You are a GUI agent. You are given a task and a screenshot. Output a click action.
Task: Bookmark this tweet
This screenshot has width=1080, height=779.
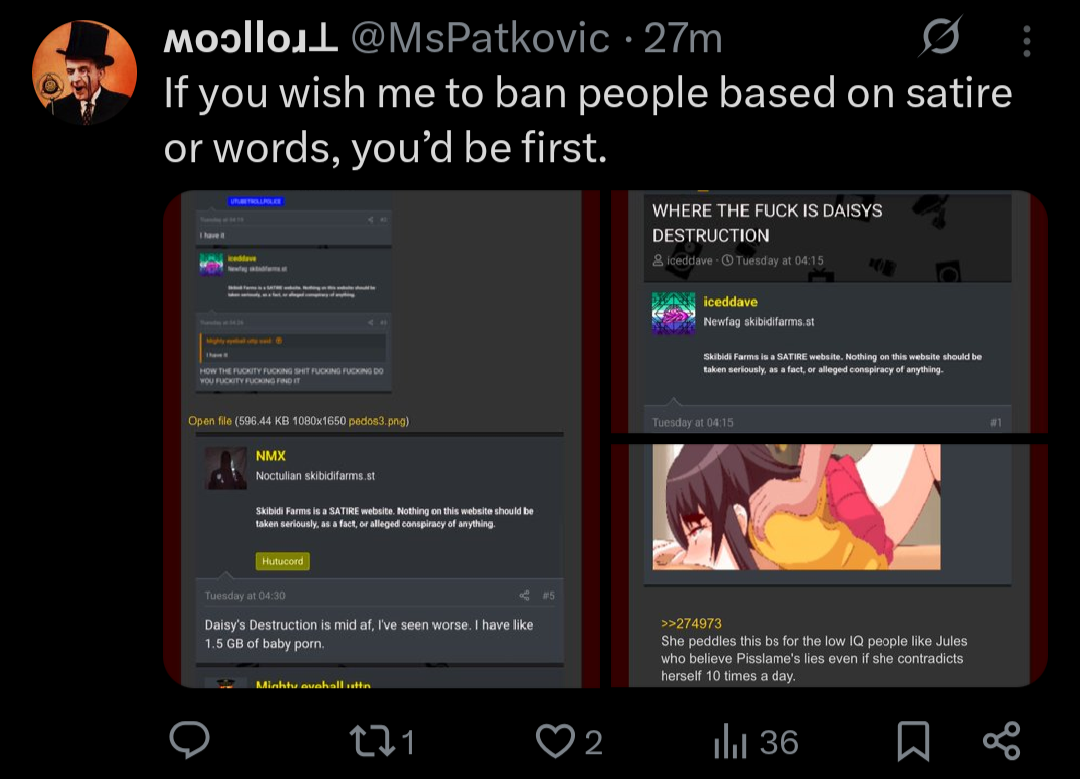pyautogui.click(x=913, y=741)
